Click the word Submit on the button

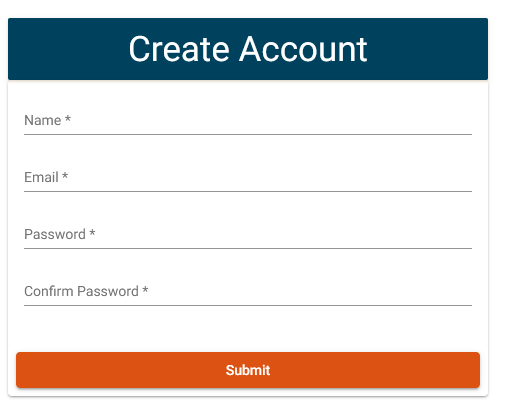(248, 370)
